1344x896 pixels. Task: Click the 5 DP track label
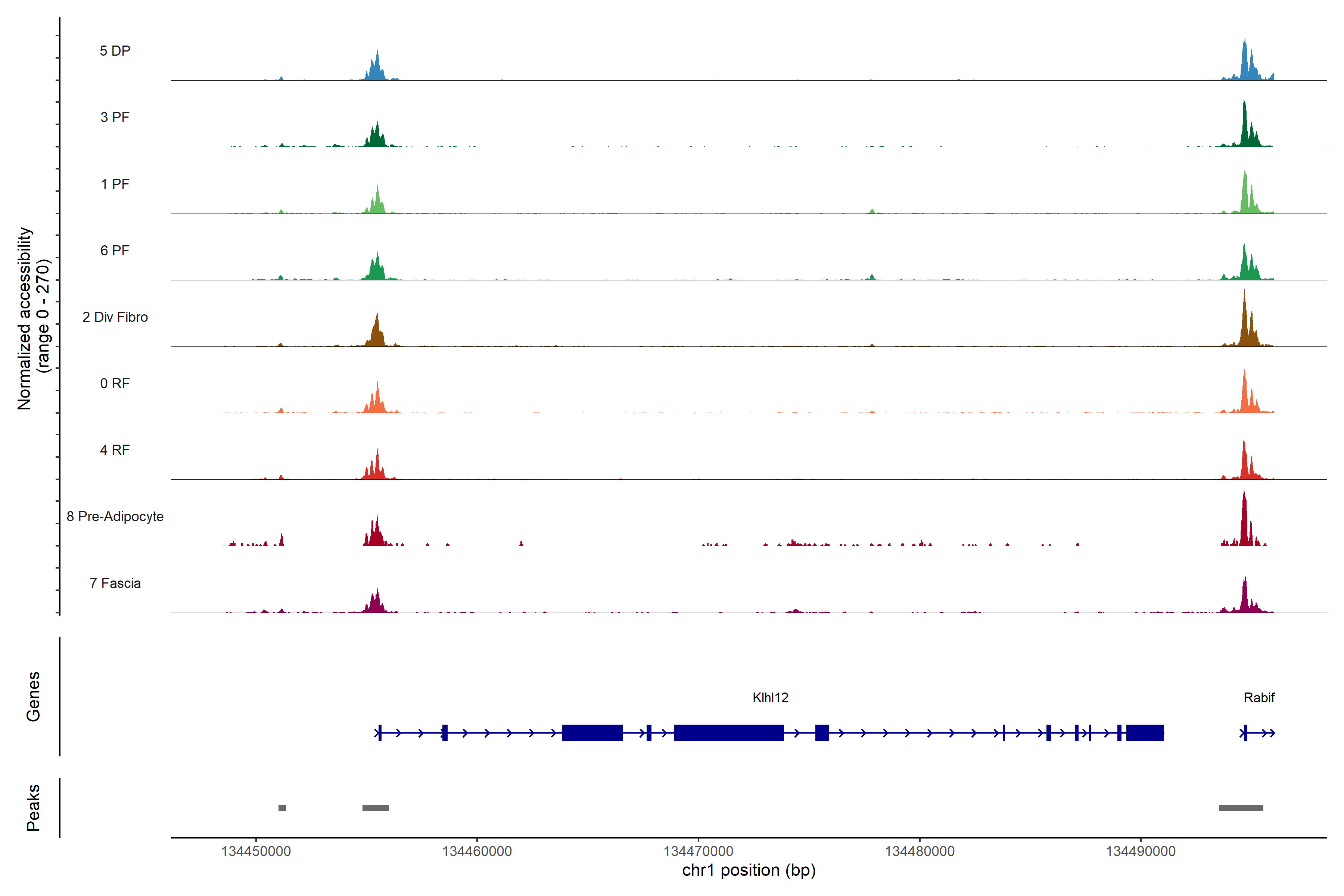point(115,51)
